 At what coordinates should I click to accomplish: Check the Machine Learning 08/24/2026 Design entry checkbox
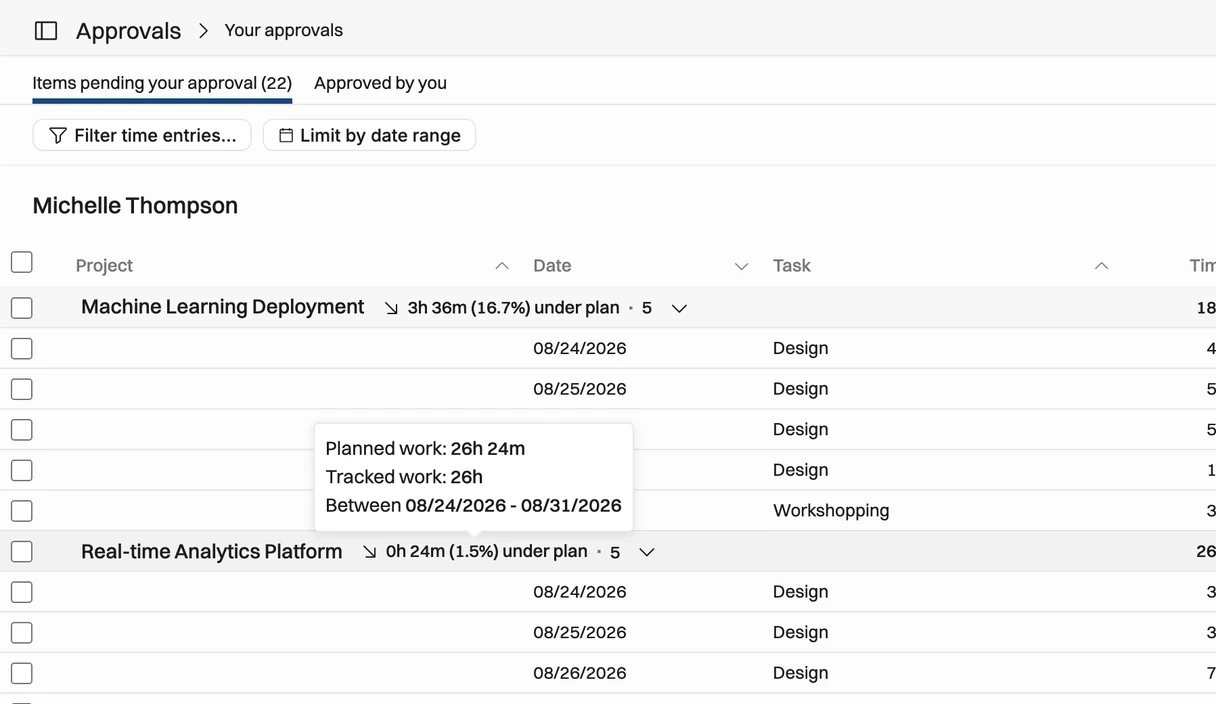[x=22, y=348]
